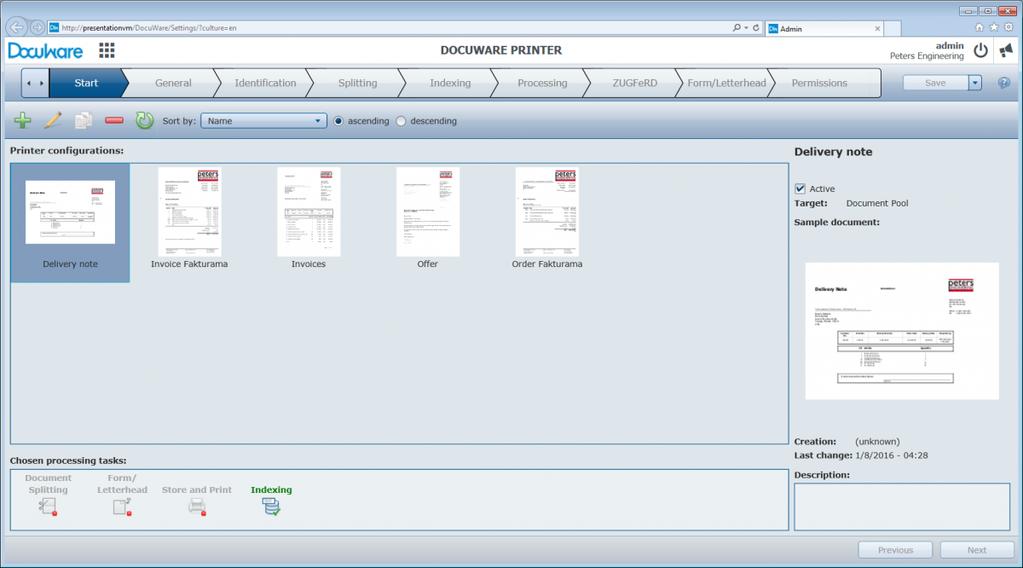Click the address bar search magnifier
The image size is (1023, 568).
736,28
